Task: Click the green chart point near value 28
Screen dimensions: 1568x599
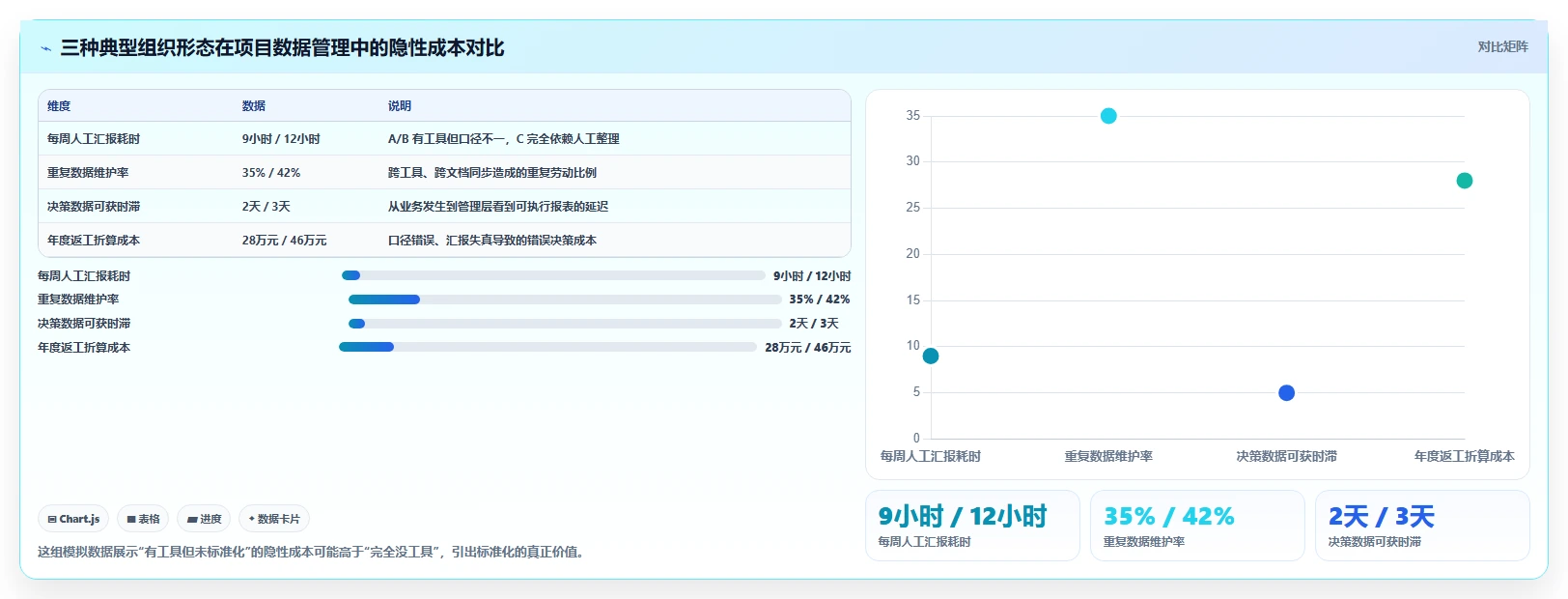Action: pyautogui.click(x=1465, y=181)
